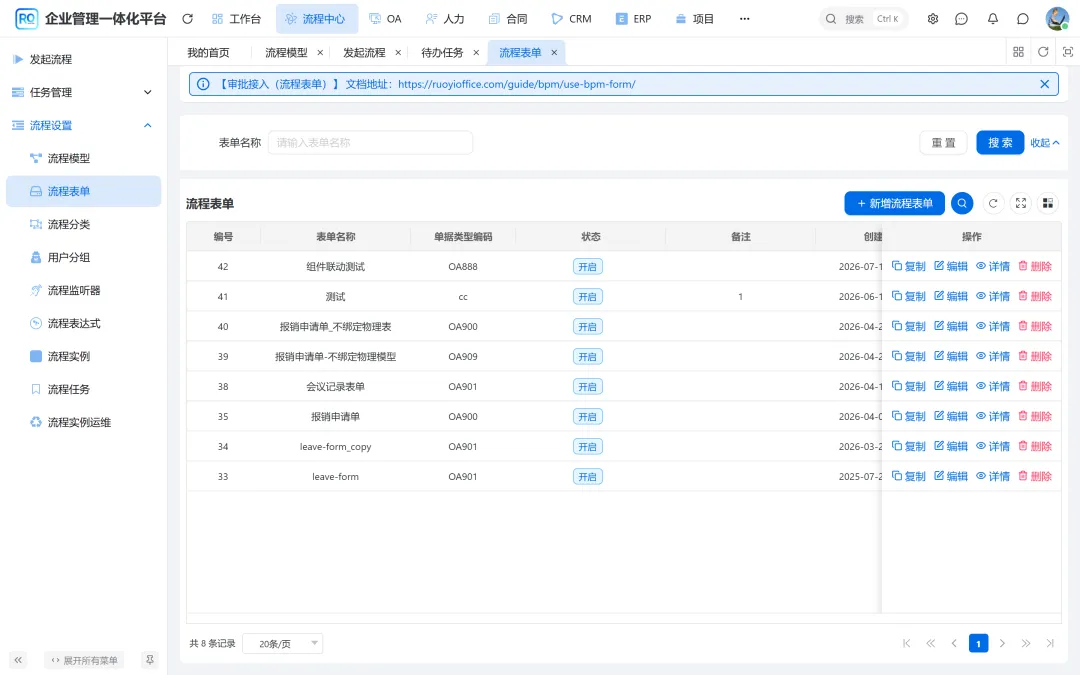Go to the next page arrow
Viewport: 1080px width, 675px height.
[1002, 643]
